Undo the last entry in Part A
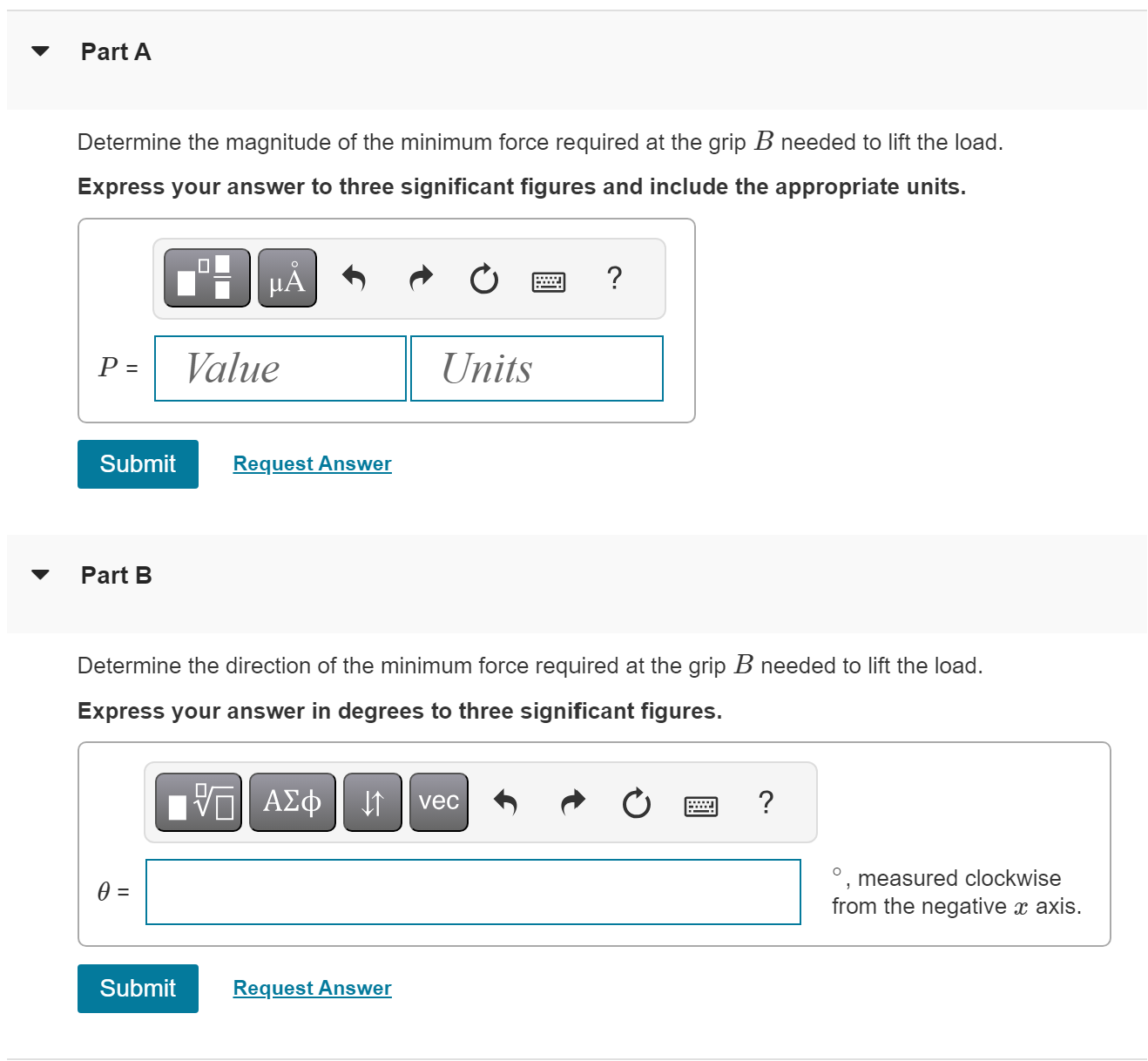This screenshot has height=1061, width=1148. 355,277
